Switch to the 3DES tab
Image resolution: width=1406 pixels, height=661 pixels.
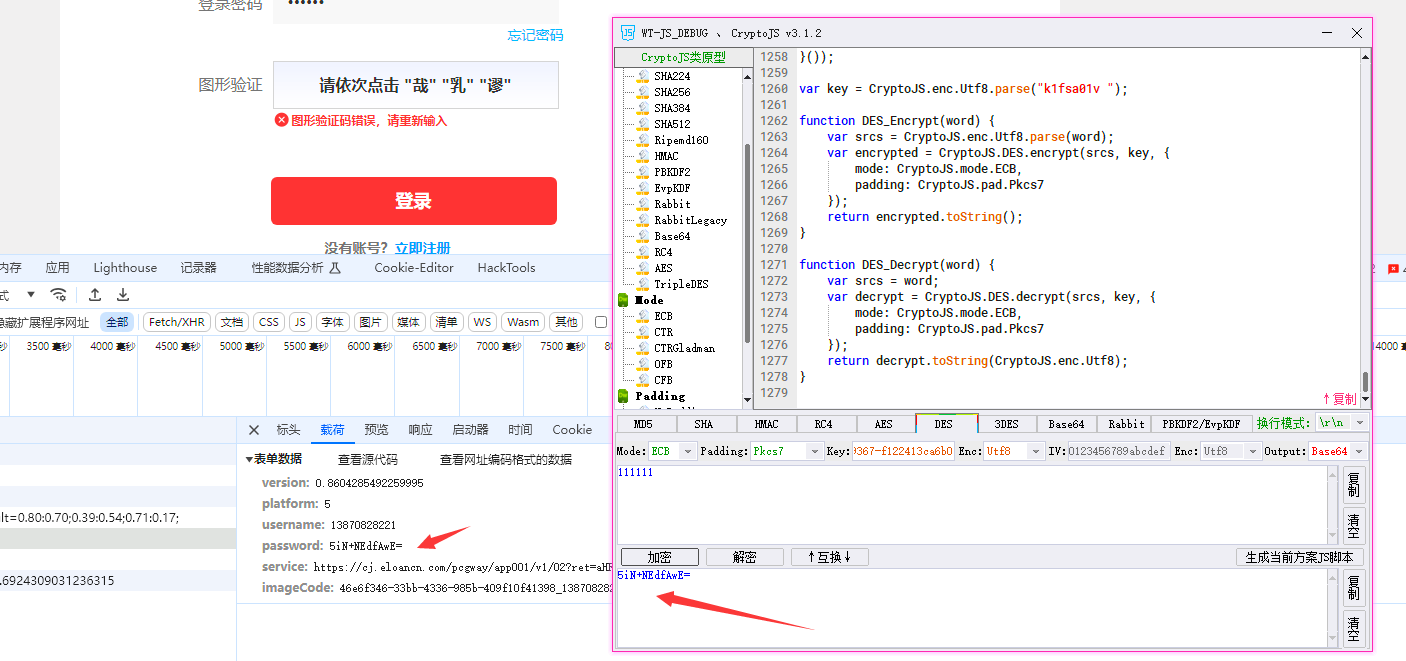click(1006, 424)
